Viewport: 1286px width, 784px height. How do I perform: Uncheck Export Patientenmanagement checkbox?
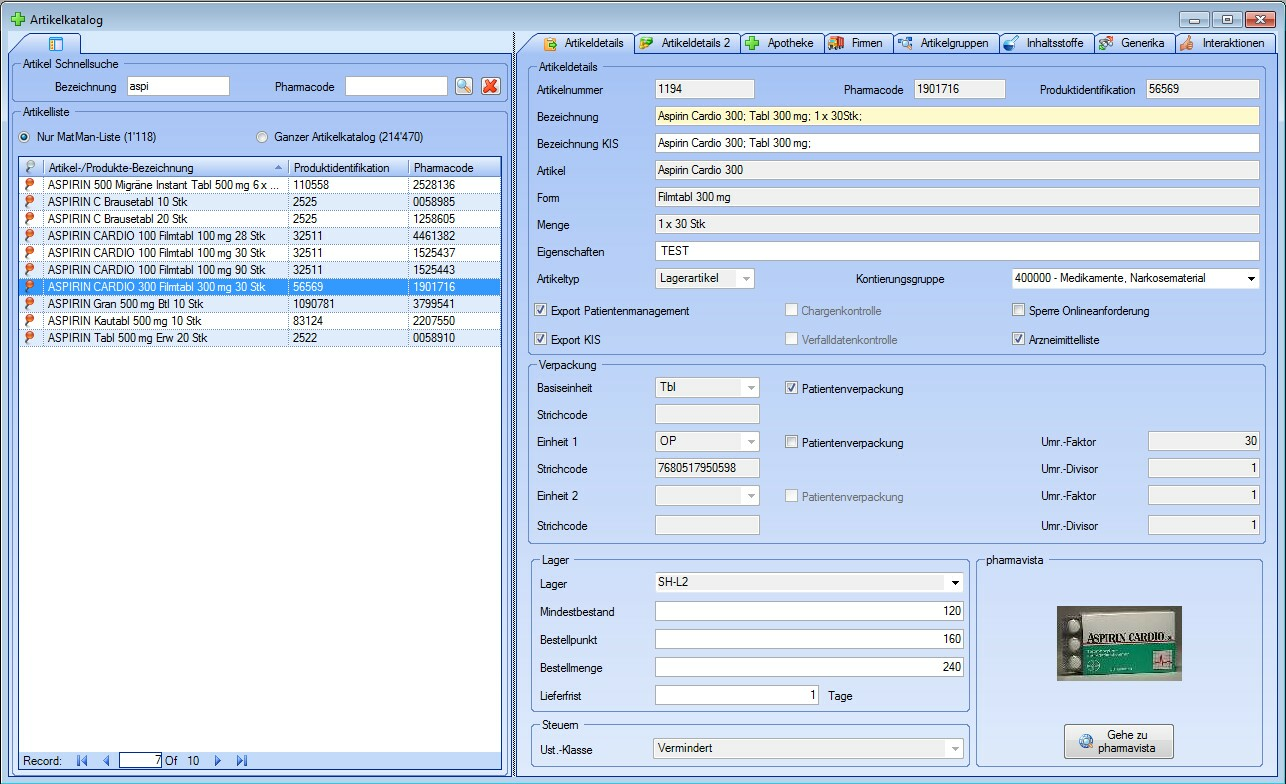point(541,311)
